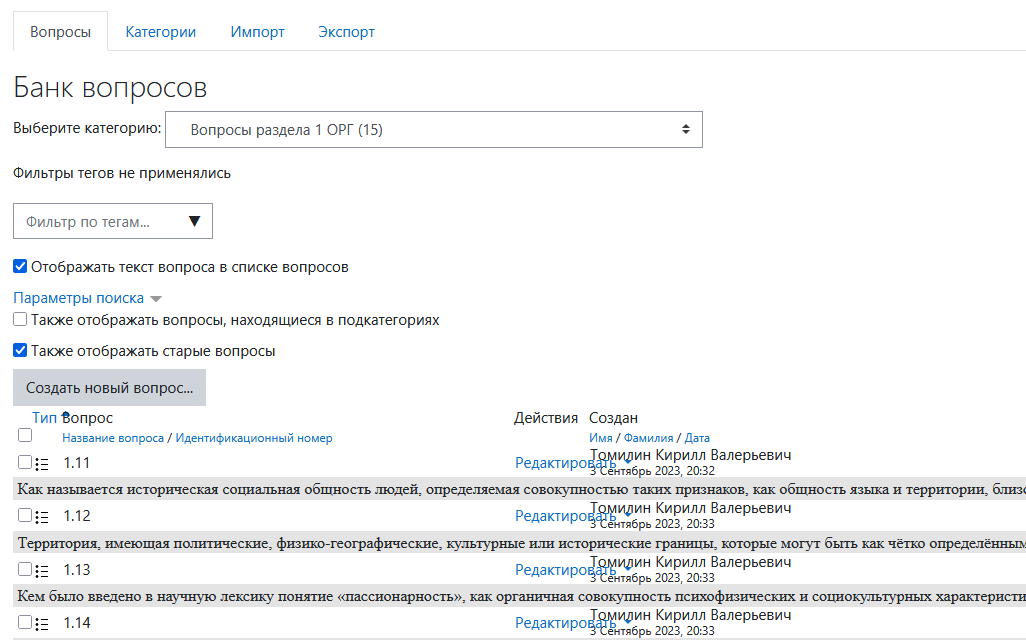The height and width of the screenshot is (640, 1026).
Task: Click 'Создать новый вопрос...' button
Action: click(109, 387)
